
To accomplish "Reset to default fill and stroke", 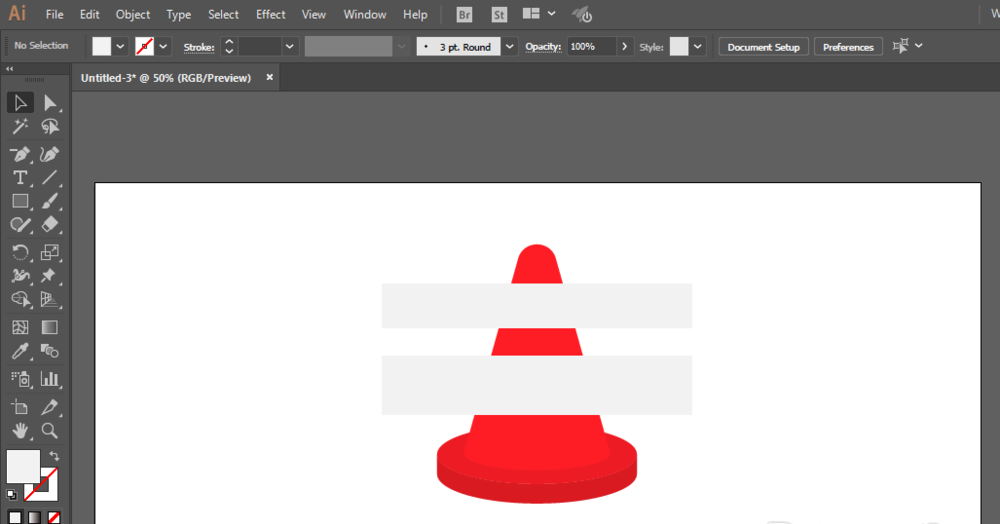I will (11, 495).
